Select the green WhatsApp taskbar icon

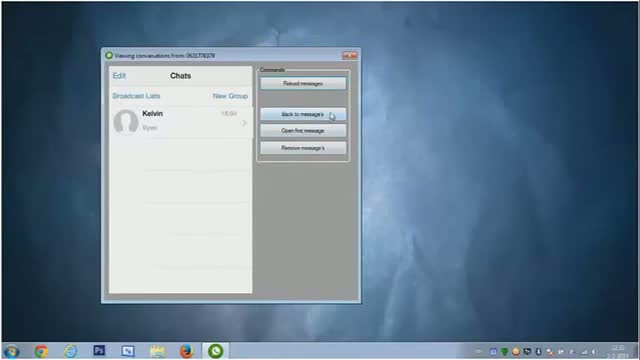(216, 351)
